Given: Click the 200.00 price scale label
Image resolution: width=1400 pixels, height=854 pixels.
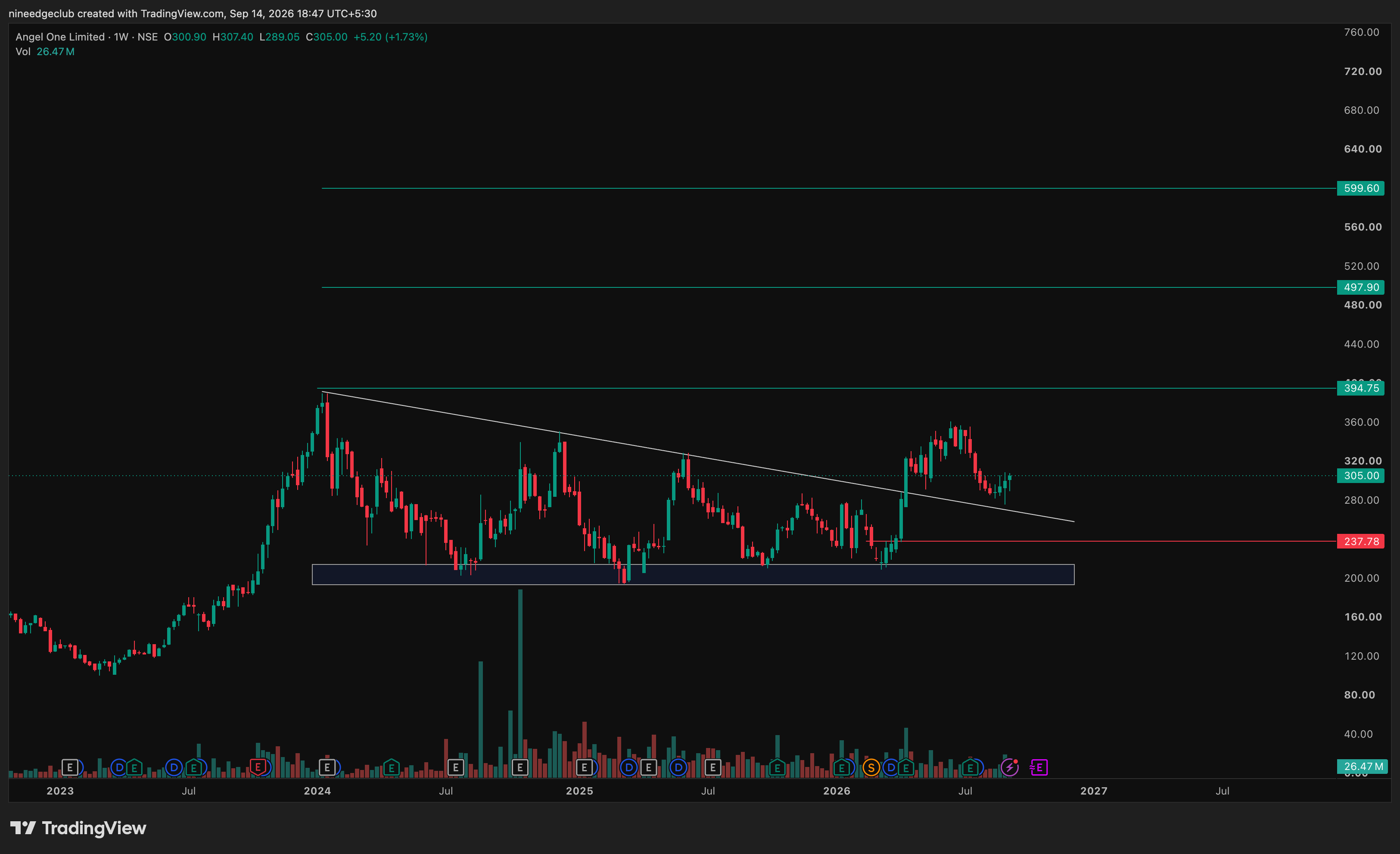Looking at the screenshot, I should 1361,578.
